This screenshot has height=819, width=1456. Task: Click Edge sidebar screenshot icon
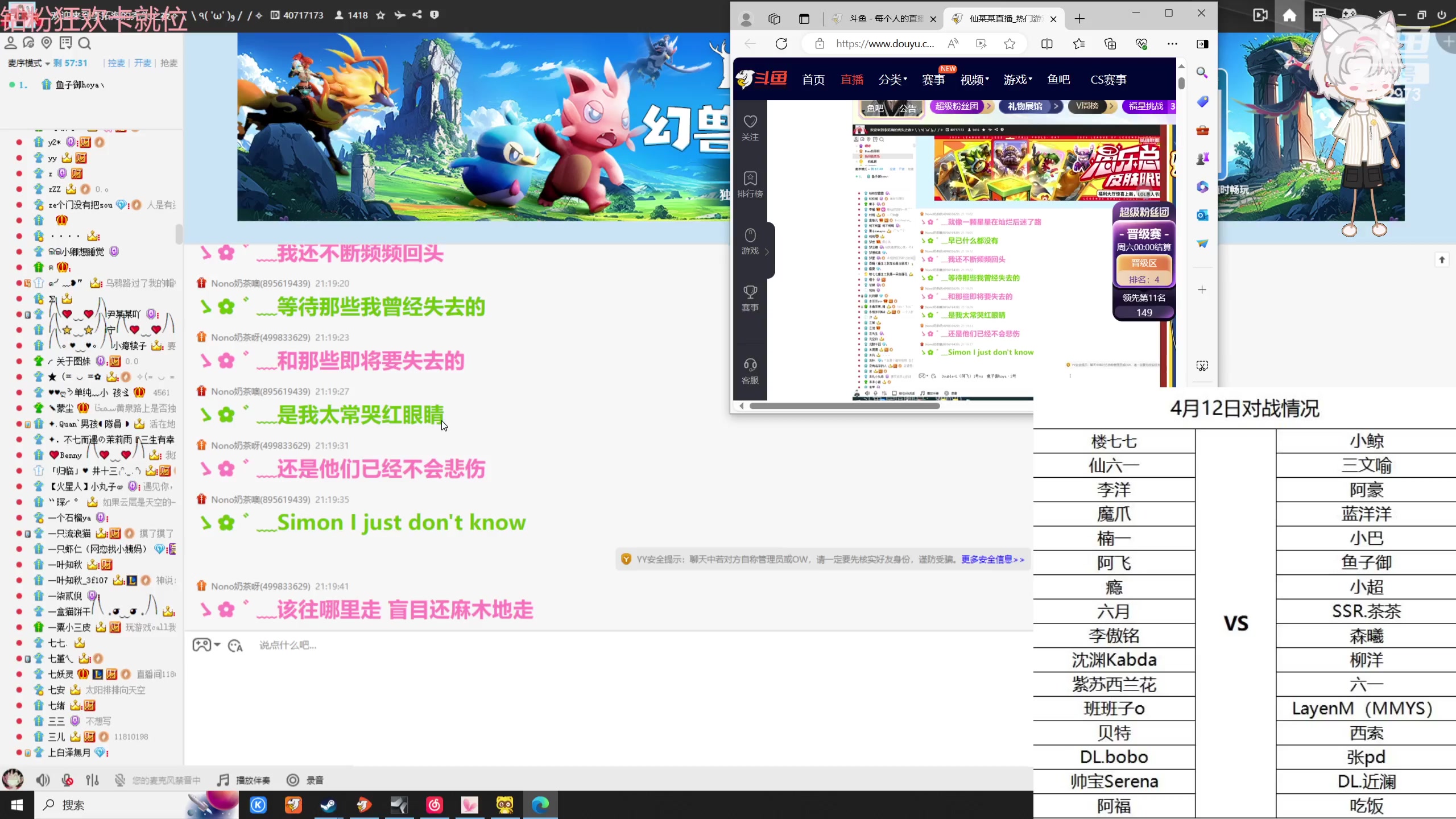(x=1202, y=366)
